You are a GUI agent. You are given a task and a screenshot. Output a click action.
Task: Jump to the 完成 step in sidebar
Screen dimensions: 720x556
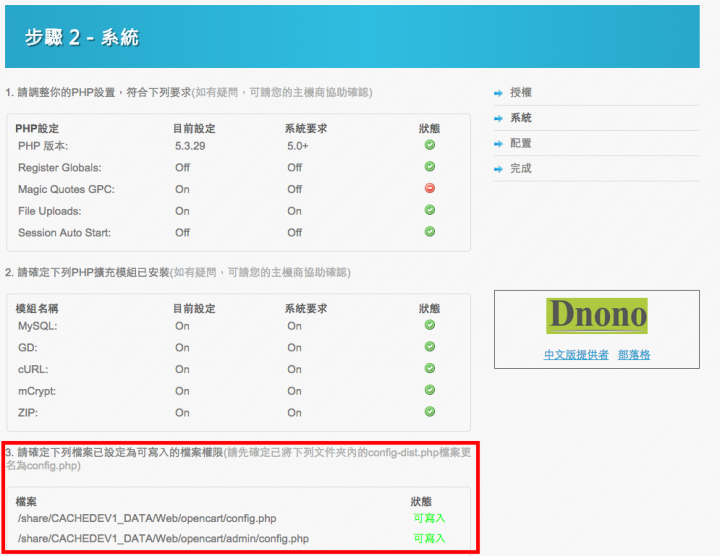521,168
